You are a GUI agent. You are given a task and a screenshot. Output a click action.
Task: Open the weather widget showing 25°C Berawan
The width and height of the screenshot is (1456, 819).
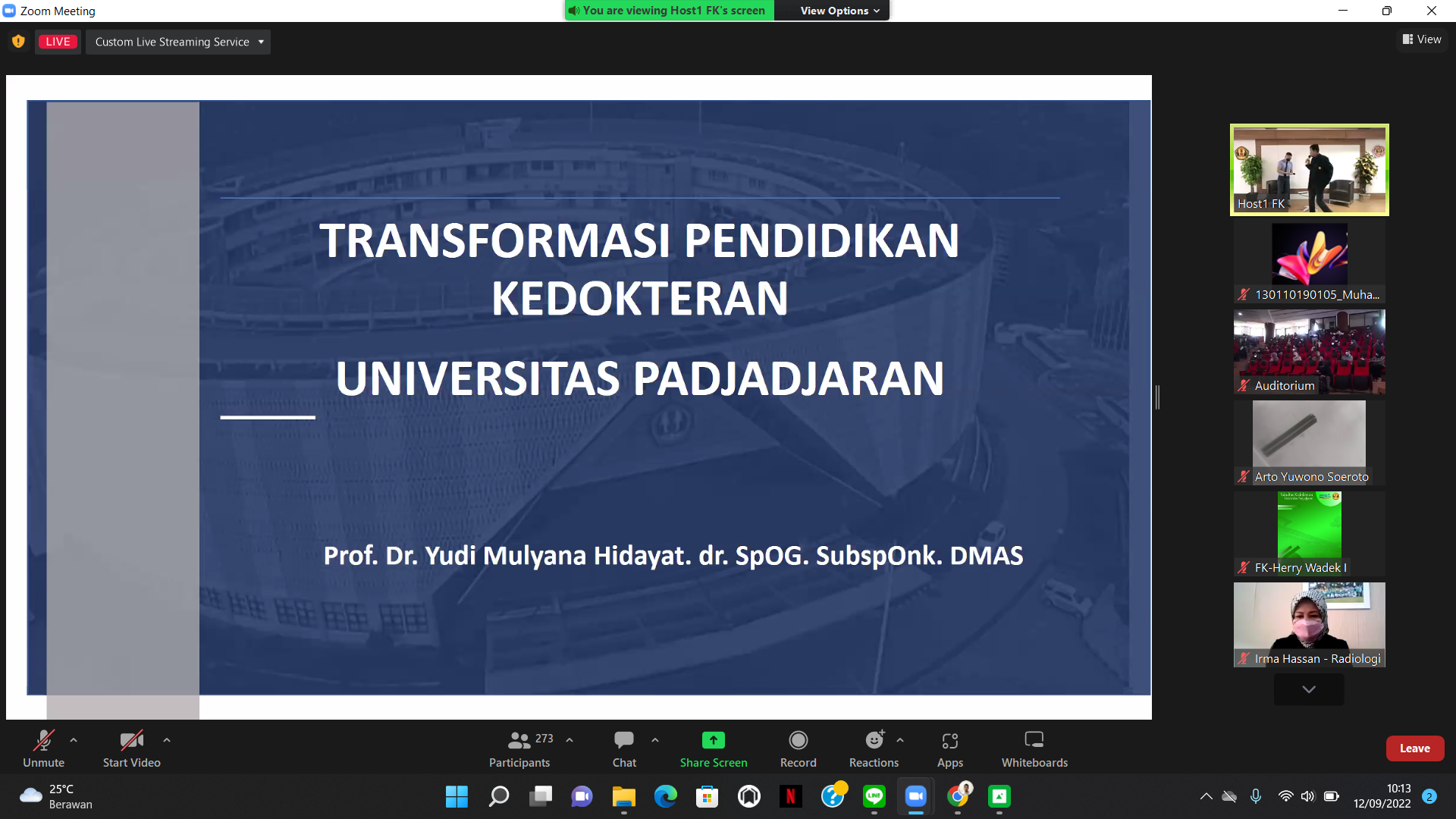coord(56,796)
